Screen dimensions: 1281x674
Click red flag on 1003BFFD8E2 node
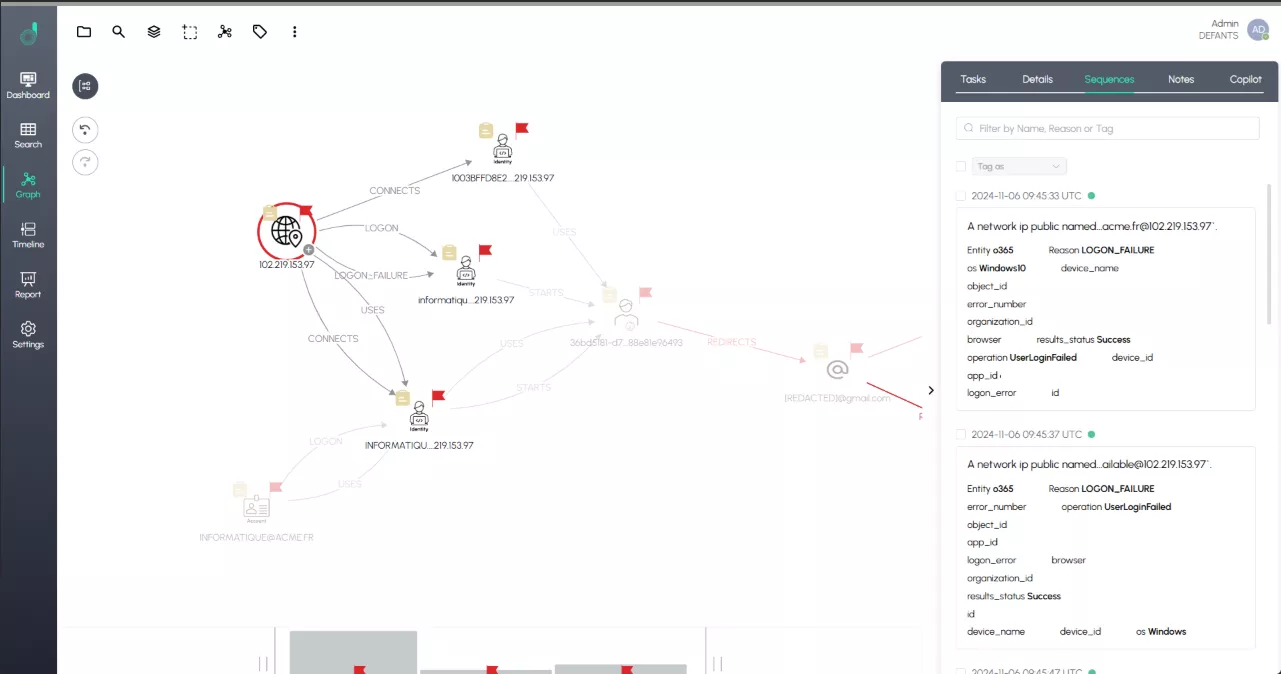tap(521, 128)
